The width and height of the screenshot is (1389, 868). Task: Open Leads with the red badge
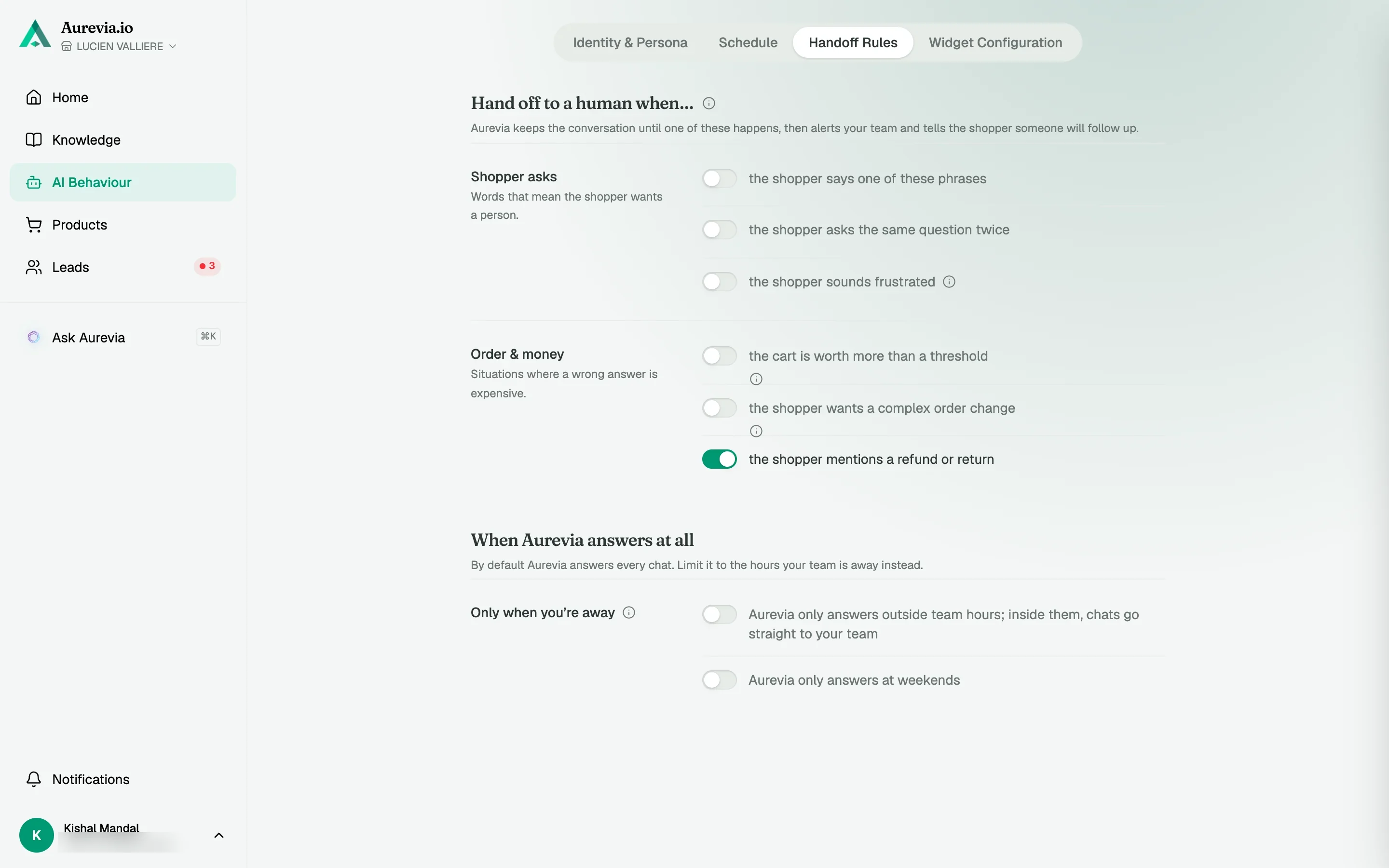(123, 268)
